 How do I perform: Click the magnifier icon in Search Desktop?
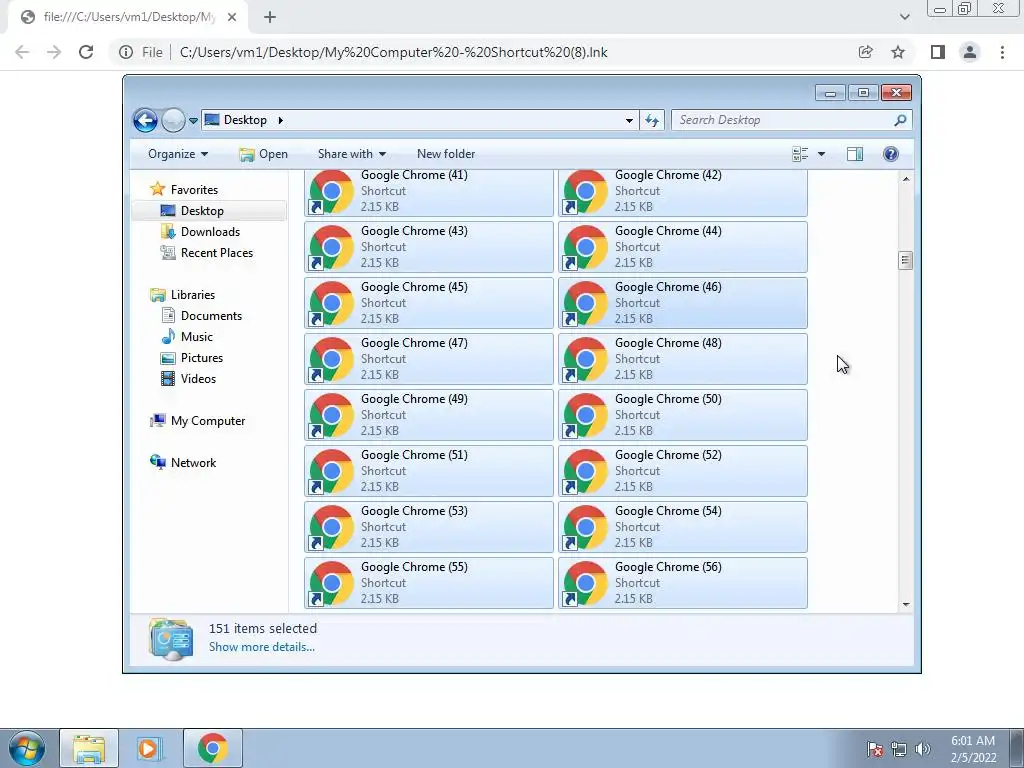[x=900, y=120]
